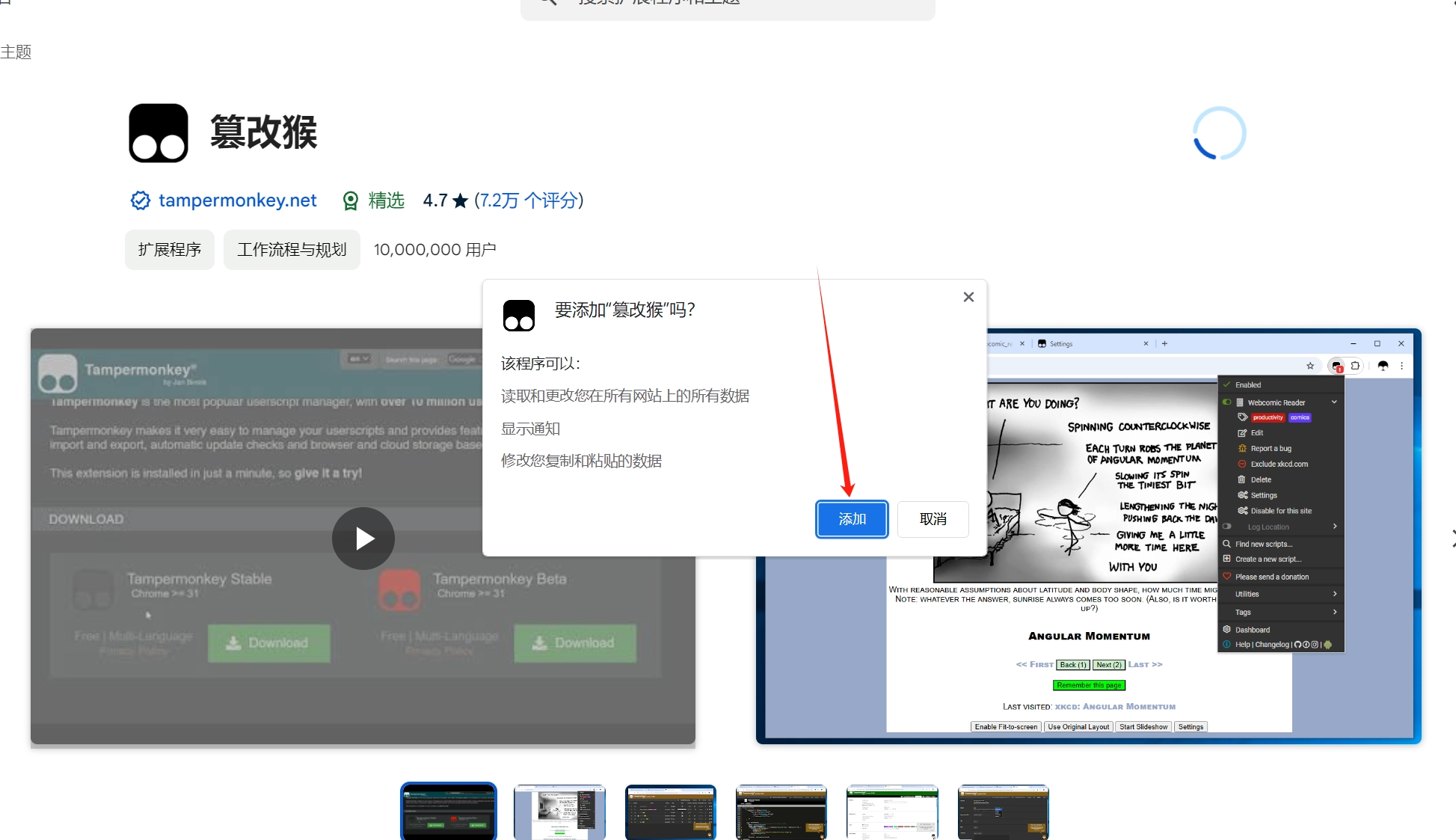Select the 工作流程与规划 category chip

(x=292, y=250)
